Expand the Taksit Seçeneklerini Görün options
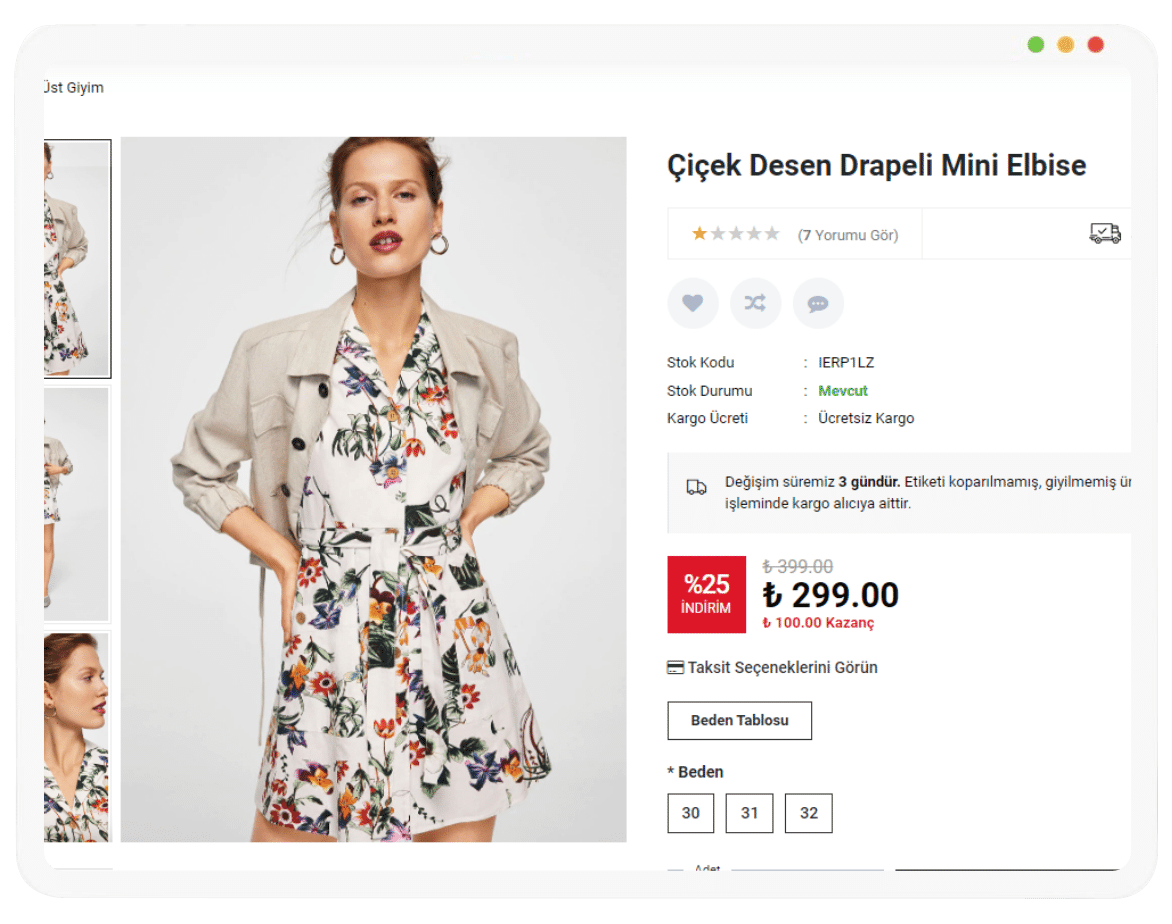 click(x=782, y=667)
